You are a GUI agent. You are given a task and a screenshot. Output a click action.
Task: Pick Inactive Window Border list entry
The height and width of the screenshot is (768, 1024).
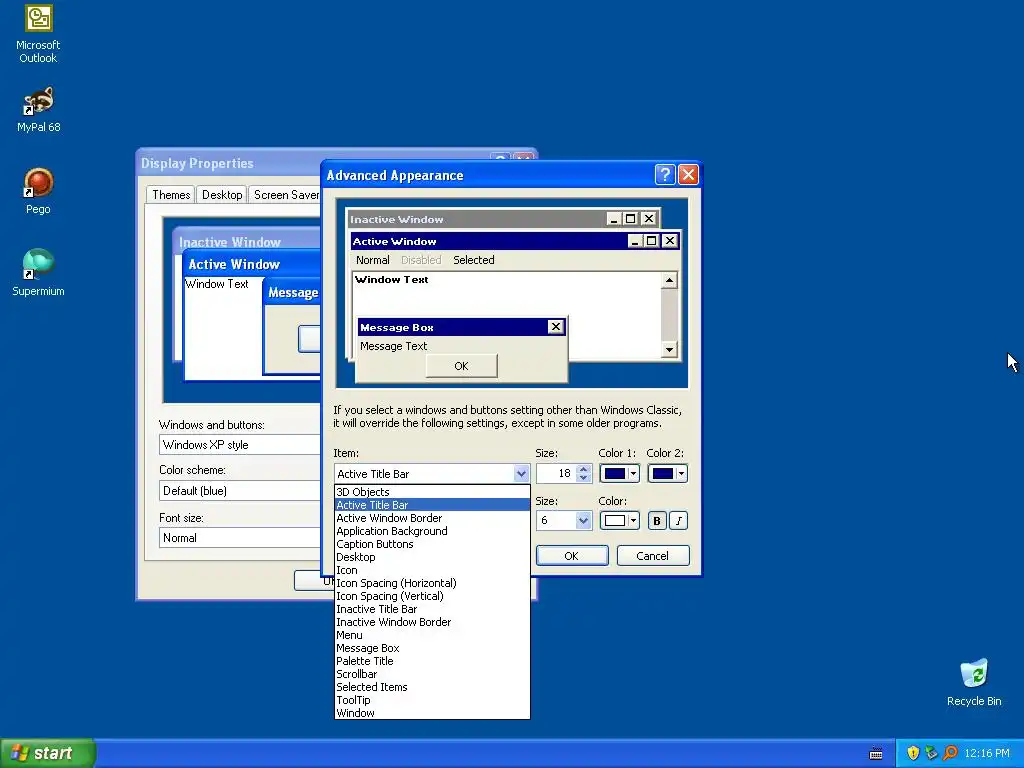point(432,622)
